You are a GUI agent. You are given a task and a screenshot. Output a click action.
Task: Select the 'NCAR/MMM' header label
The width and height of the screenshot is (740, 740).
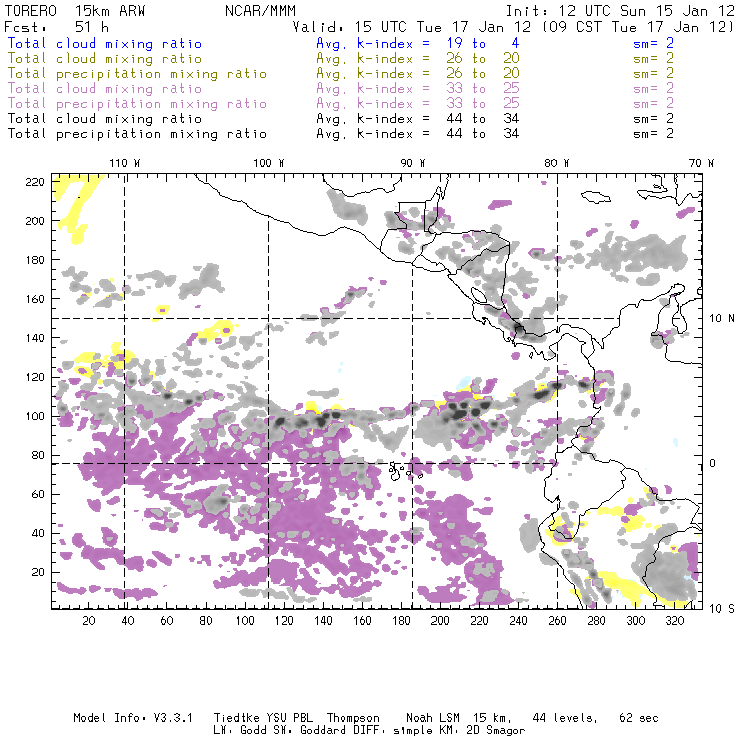tap(260, 11)
